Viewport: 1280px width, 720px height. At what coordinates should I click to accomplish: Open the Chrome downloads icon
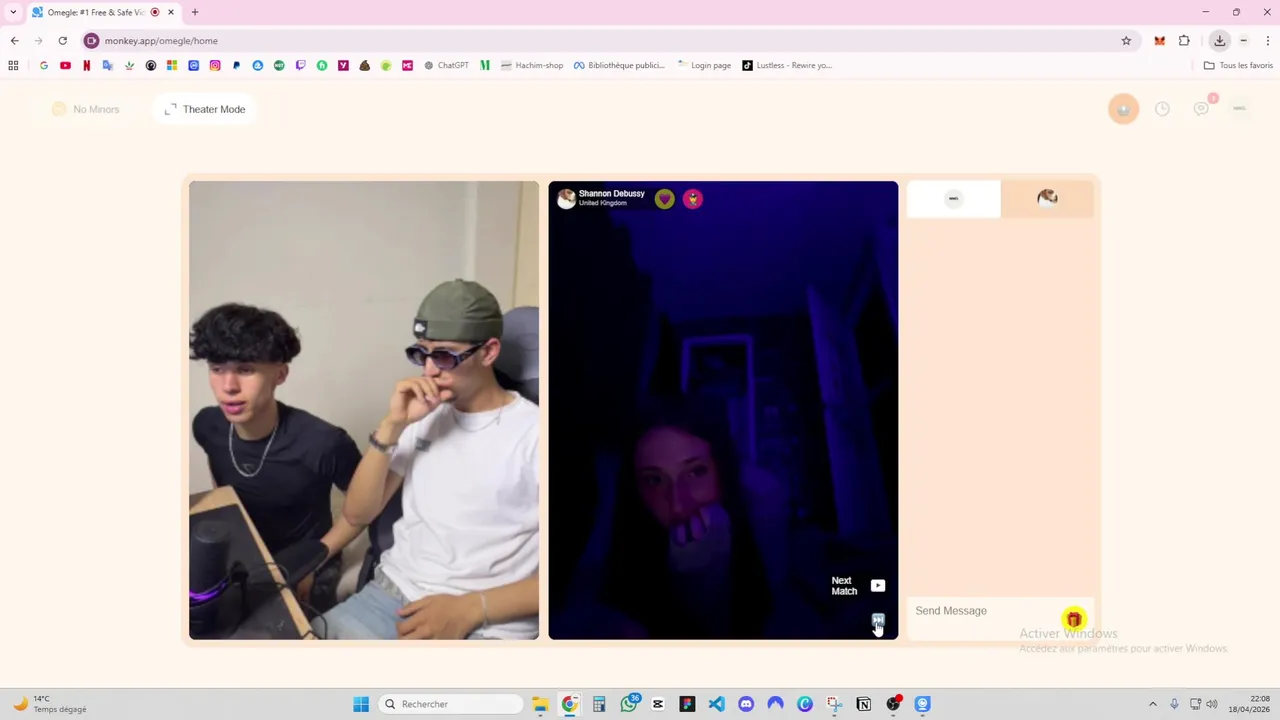click(x=1219, y=41)
